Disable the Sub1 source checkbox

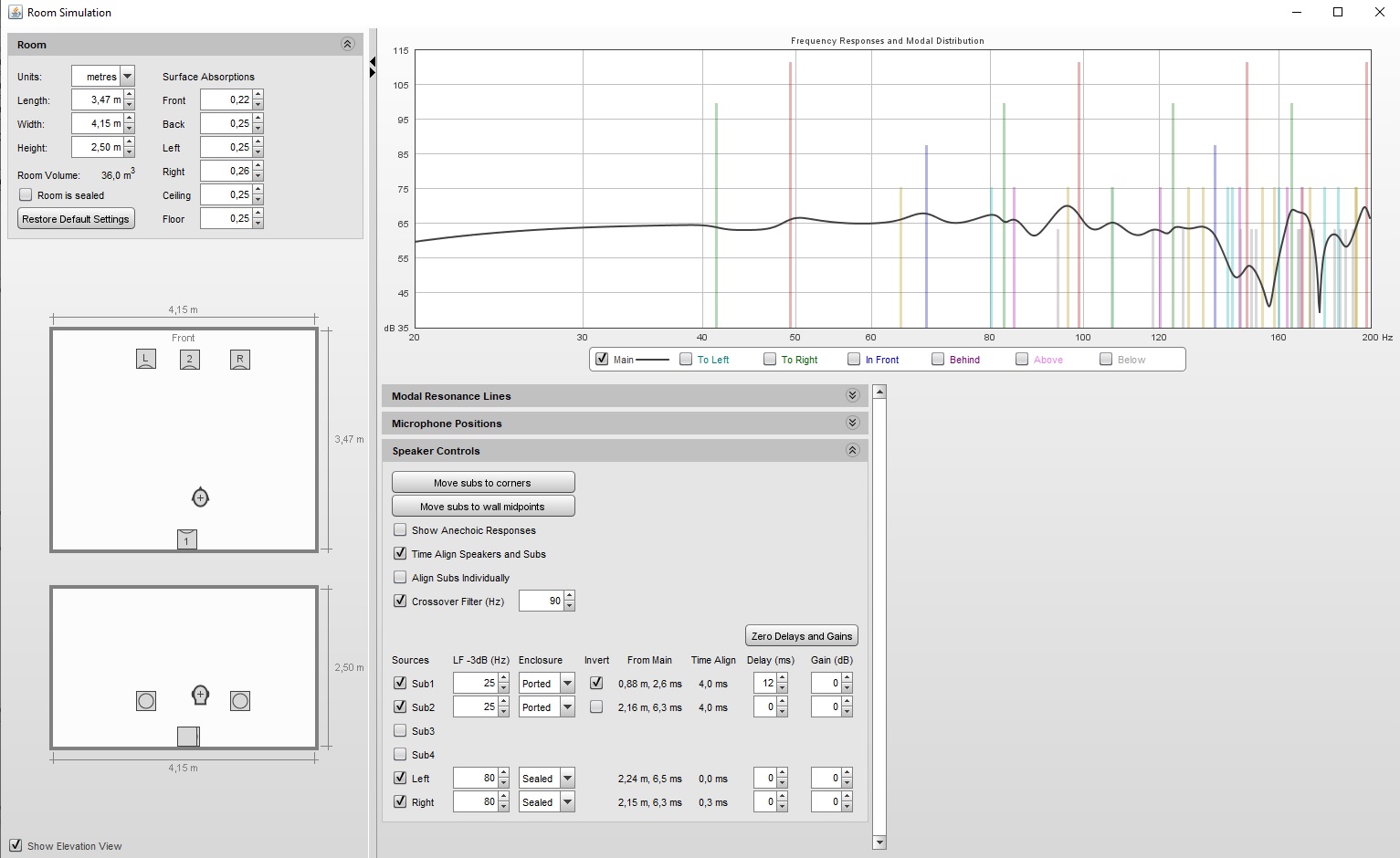pos(400,683)
